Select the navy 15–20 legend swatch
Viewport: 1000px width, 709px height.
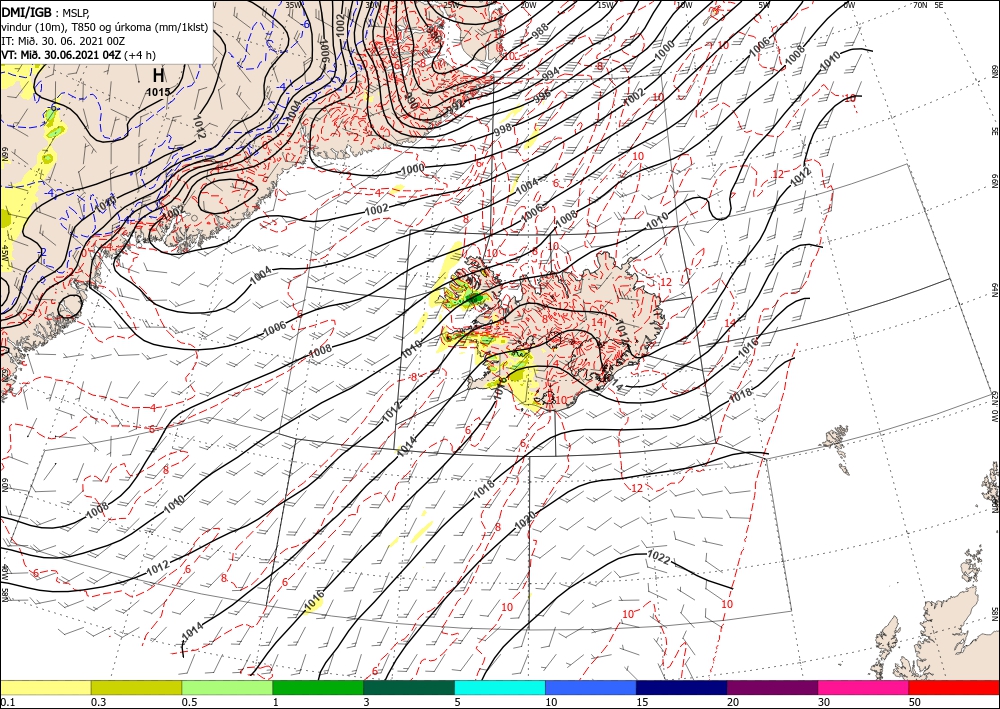pyautogui.click(x=682, y=687)
